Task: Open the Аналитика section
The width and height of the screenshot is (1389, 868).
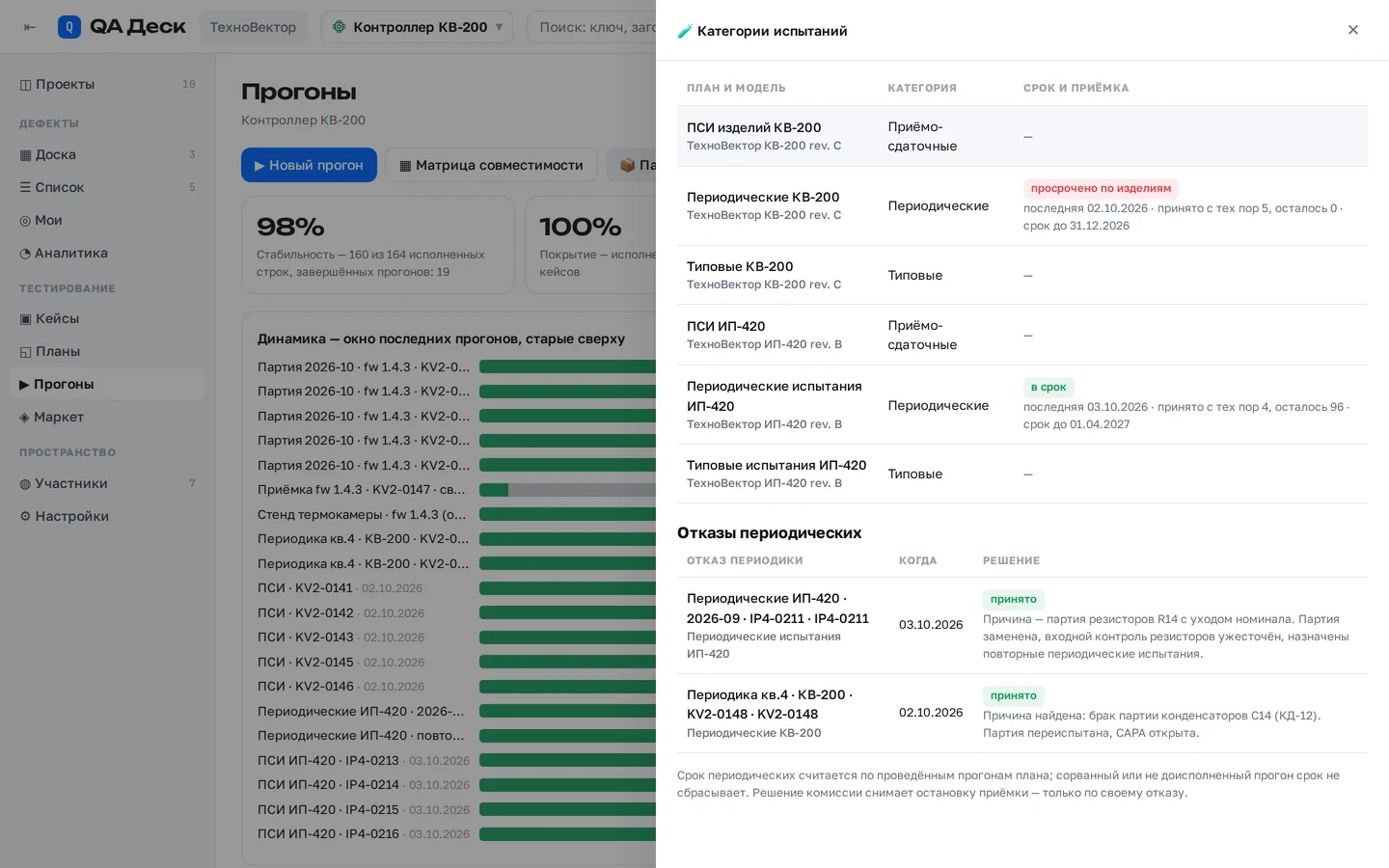Action: 108,254
